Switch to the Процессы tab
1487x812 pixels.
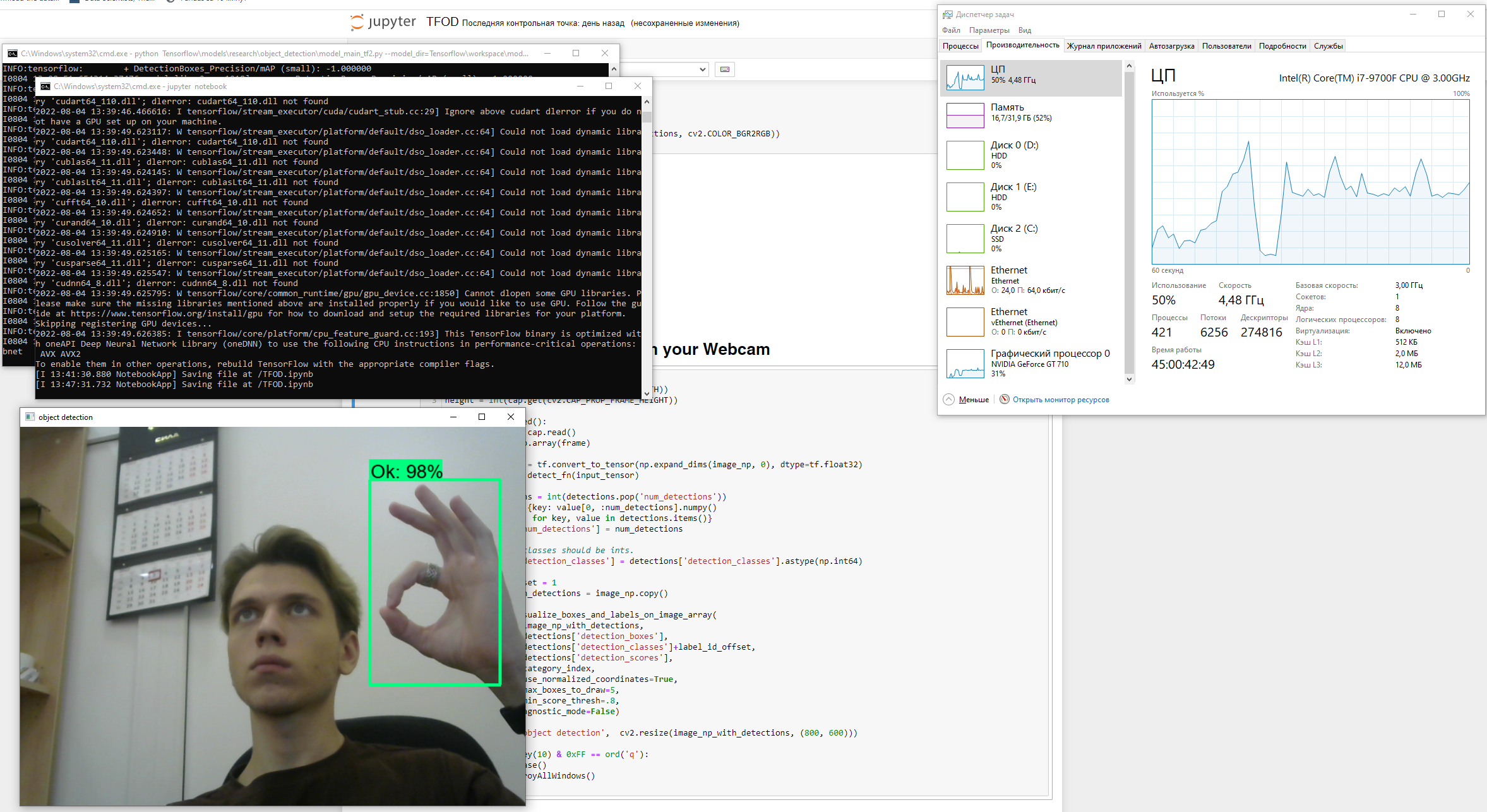click(960, 46)
